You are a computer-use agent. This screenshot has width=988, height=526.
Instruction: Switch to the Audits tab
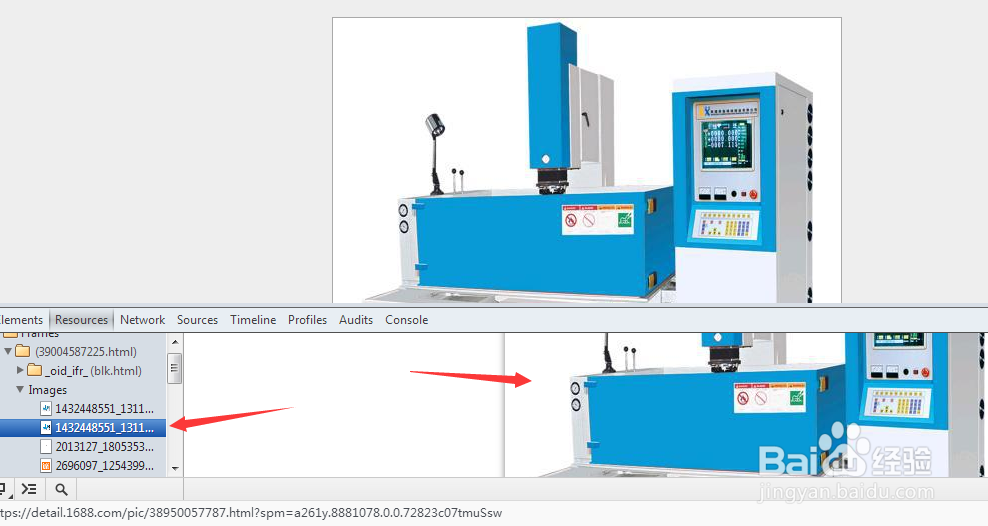coord(356,320)
